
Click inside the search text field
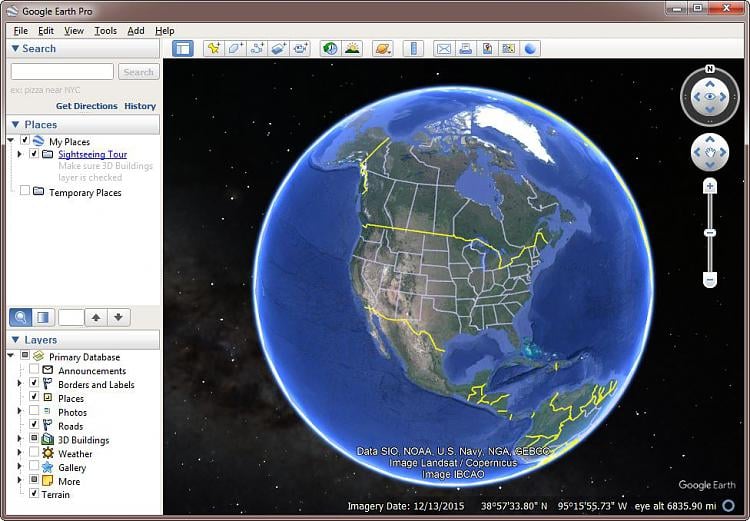pos(62,72)
